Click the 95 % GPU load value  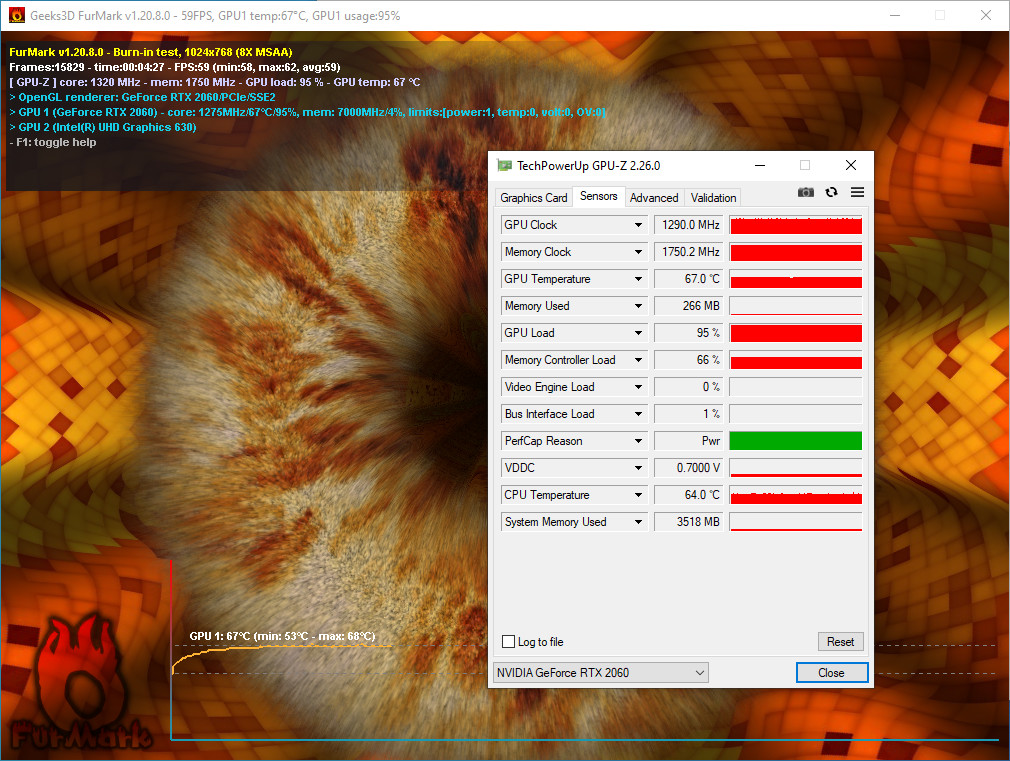point(689,333)
